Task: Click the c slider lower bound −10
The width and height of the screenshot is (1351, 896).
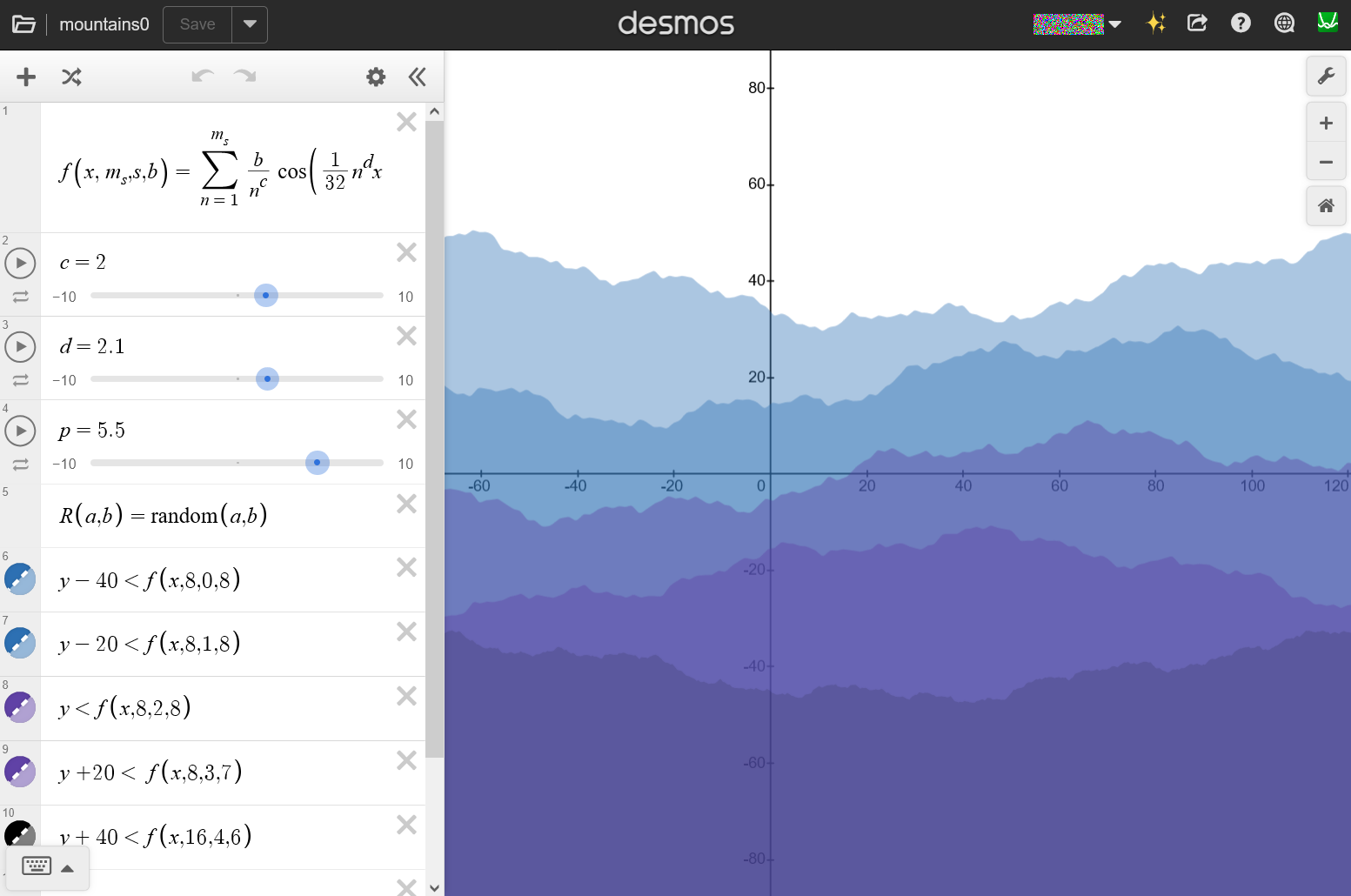Action: pyautogui.click(x=64, y=297)
